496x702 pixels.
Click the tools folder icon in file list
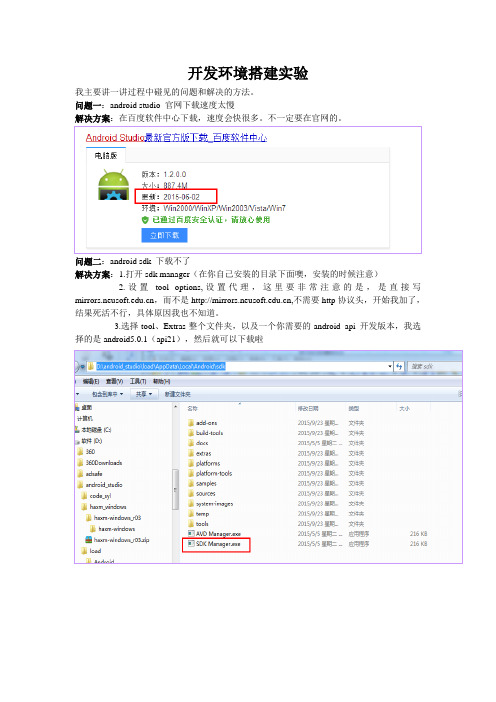191,524
